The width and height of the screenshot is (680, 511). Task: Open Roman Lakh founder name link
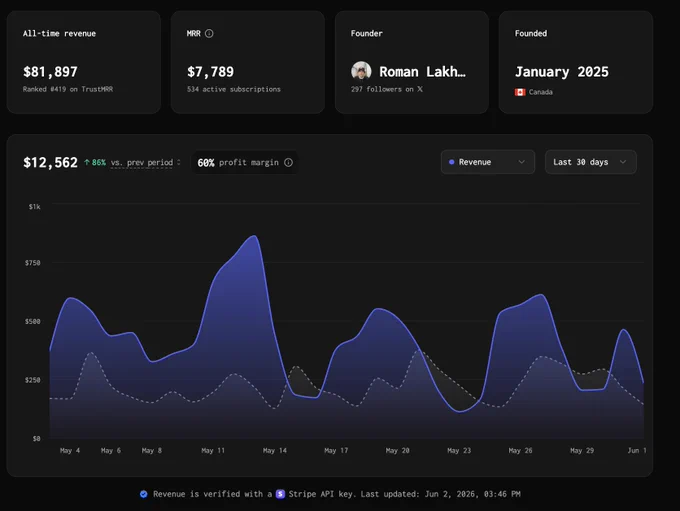[x=422, y=72]
